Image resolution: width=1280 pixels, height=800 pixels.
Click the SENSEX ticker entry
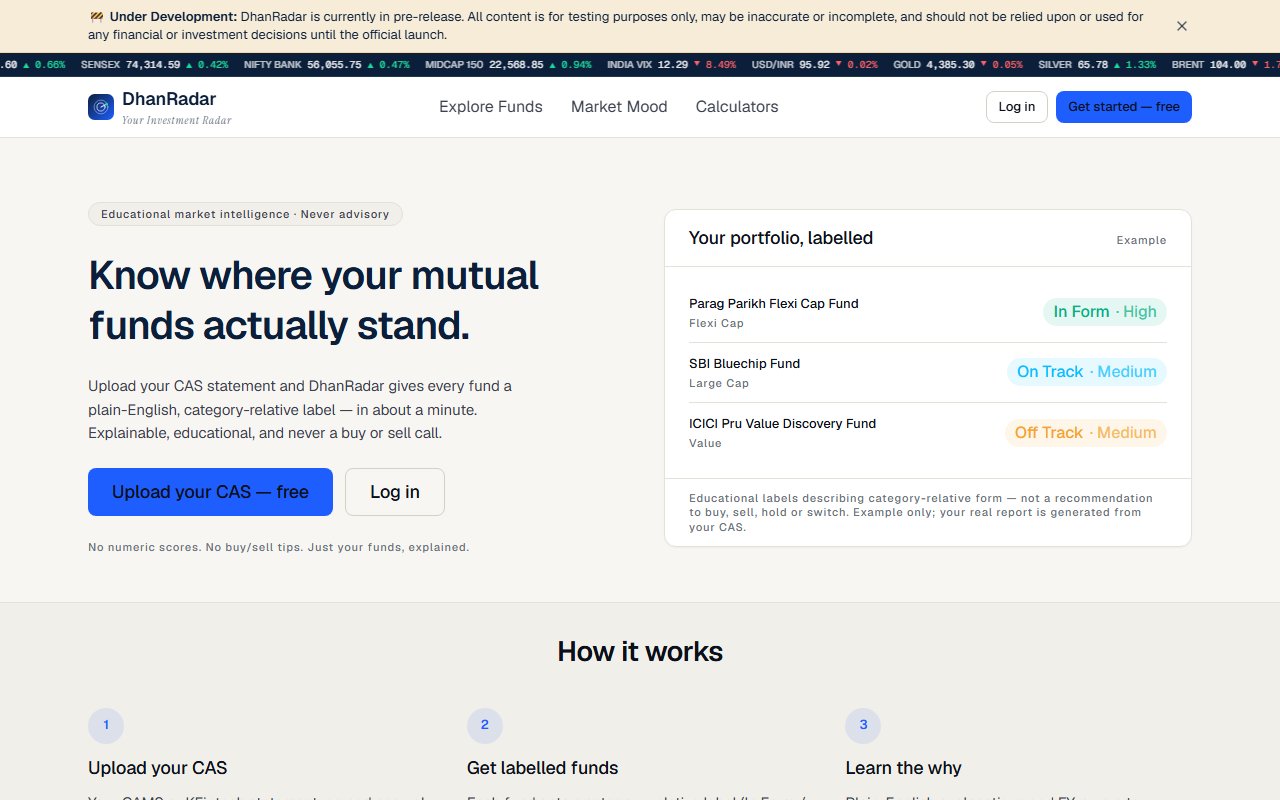(154, 65)
